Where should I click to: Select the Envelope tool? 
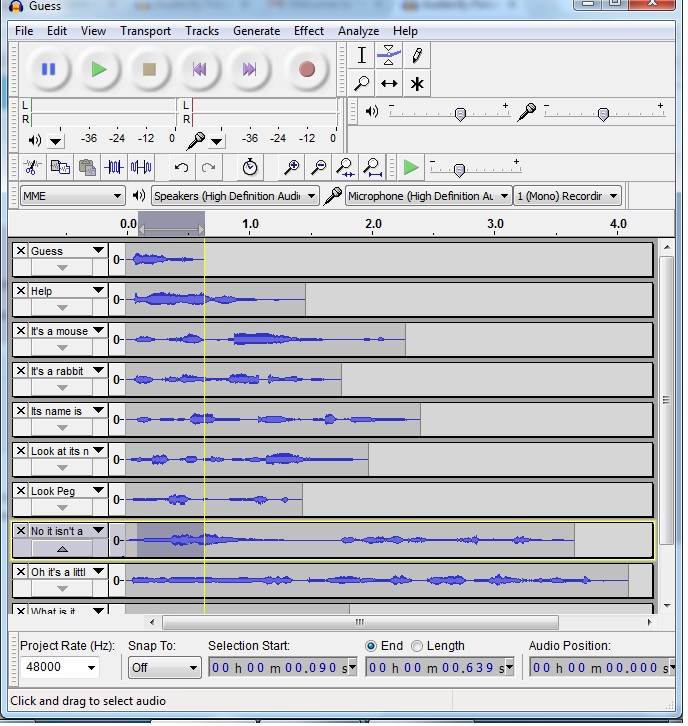[389, 56]
